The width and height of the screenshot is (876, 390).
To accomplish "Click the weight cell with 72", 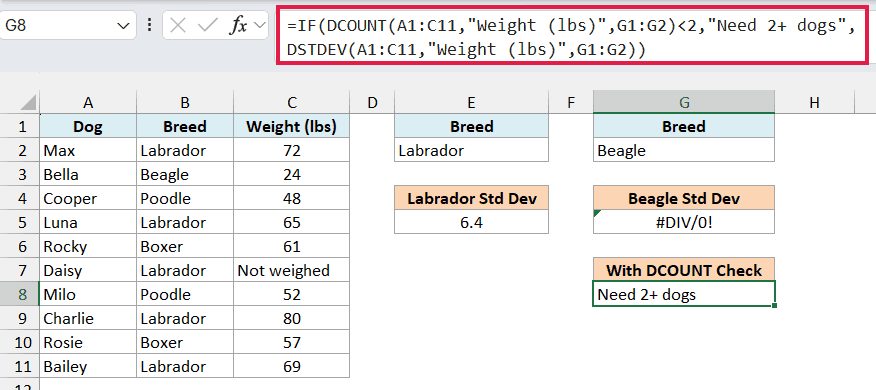I will pos(292,150).
